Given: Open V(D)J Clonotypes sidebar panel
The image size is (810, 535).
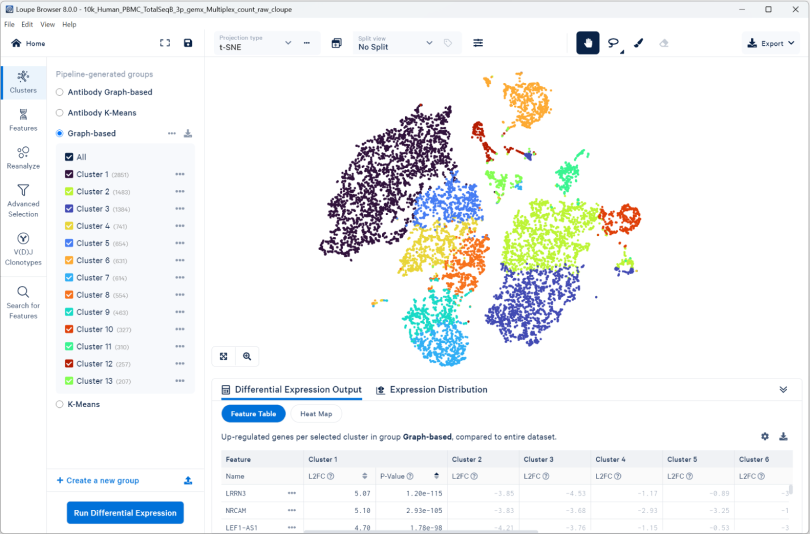Looking at the screenshot, I should (x=23, y=249).
